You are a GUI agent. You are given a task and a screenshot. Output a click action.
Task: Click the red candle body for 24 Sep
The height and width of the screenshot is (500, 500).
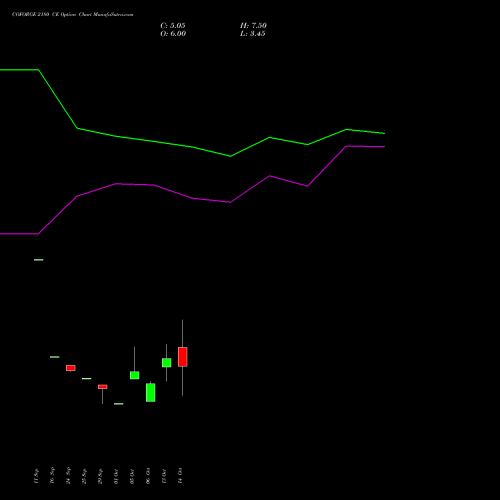point(71,368)
